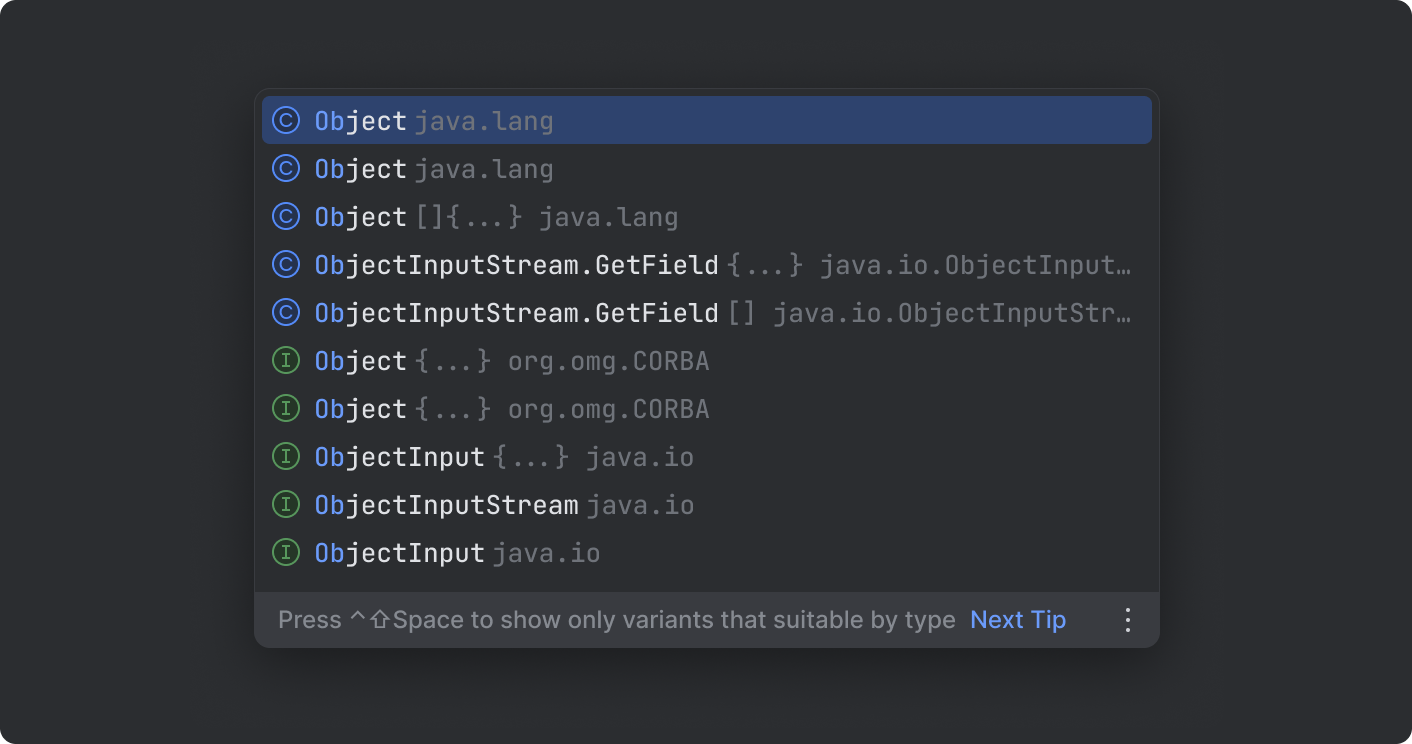The height and width of the screenshot is (744, 1412).
Task: Click the interface icon next to ObjectInput {...} entry
Action: pyautogui.click(x=286, y=456)
